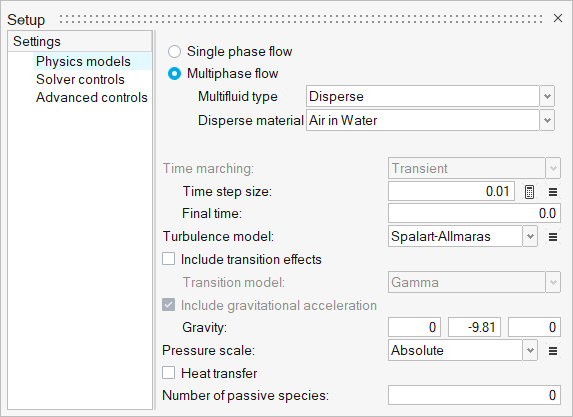Open Solver controls settings

click(x=80, y=79)
